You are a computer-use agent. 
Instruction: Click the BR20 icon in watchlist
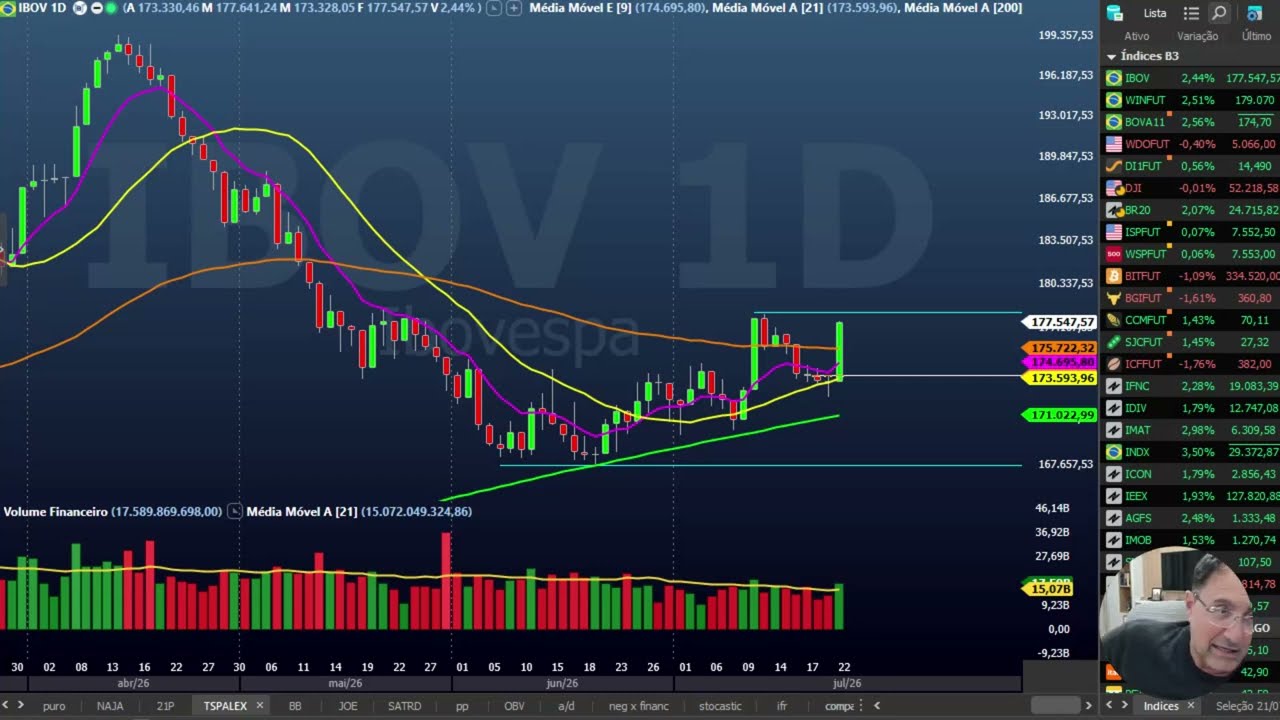click(x=1114, y=210)
